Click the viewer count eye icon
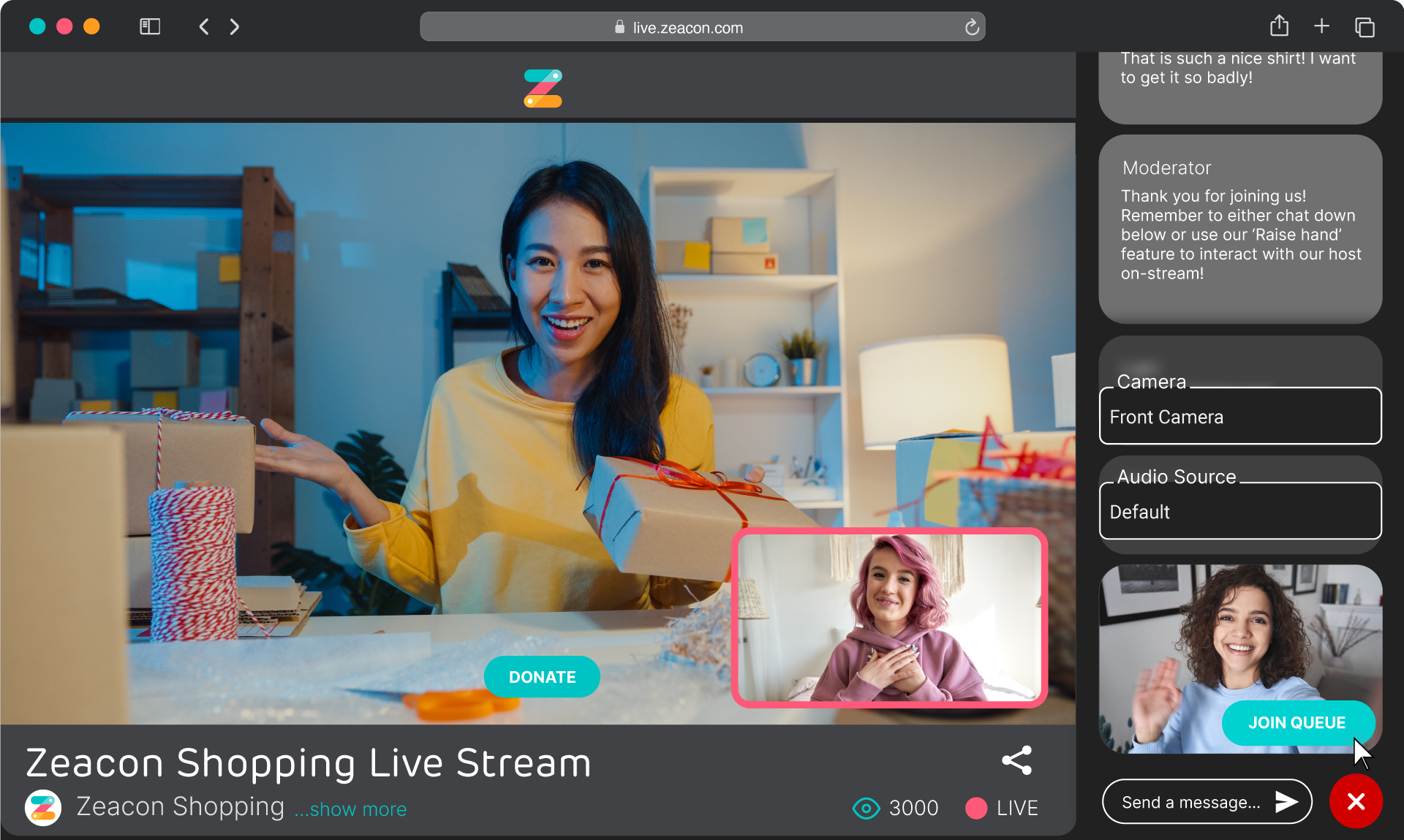 (x=865, y=808)
